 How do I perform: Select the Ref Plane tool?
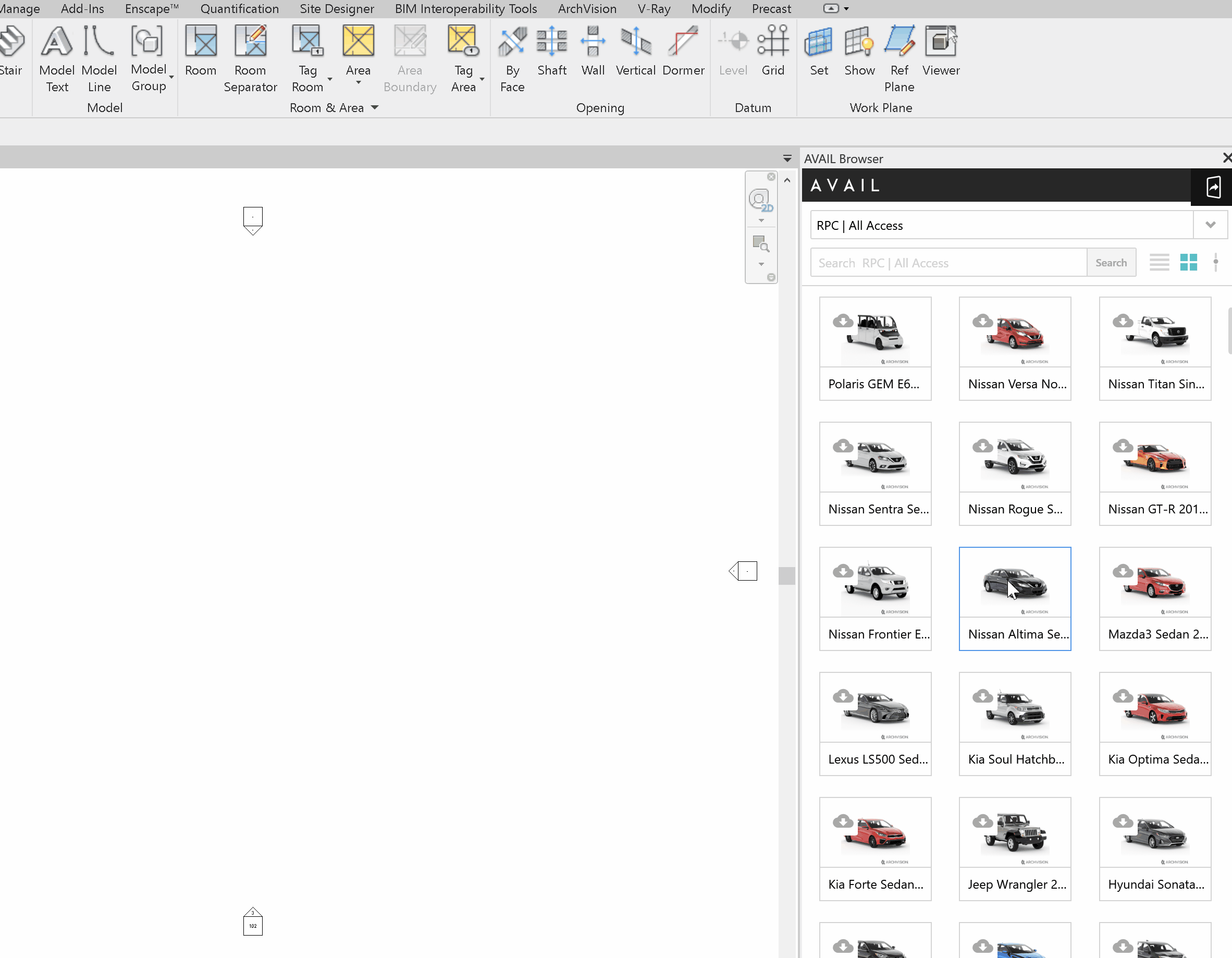(899, 59)
